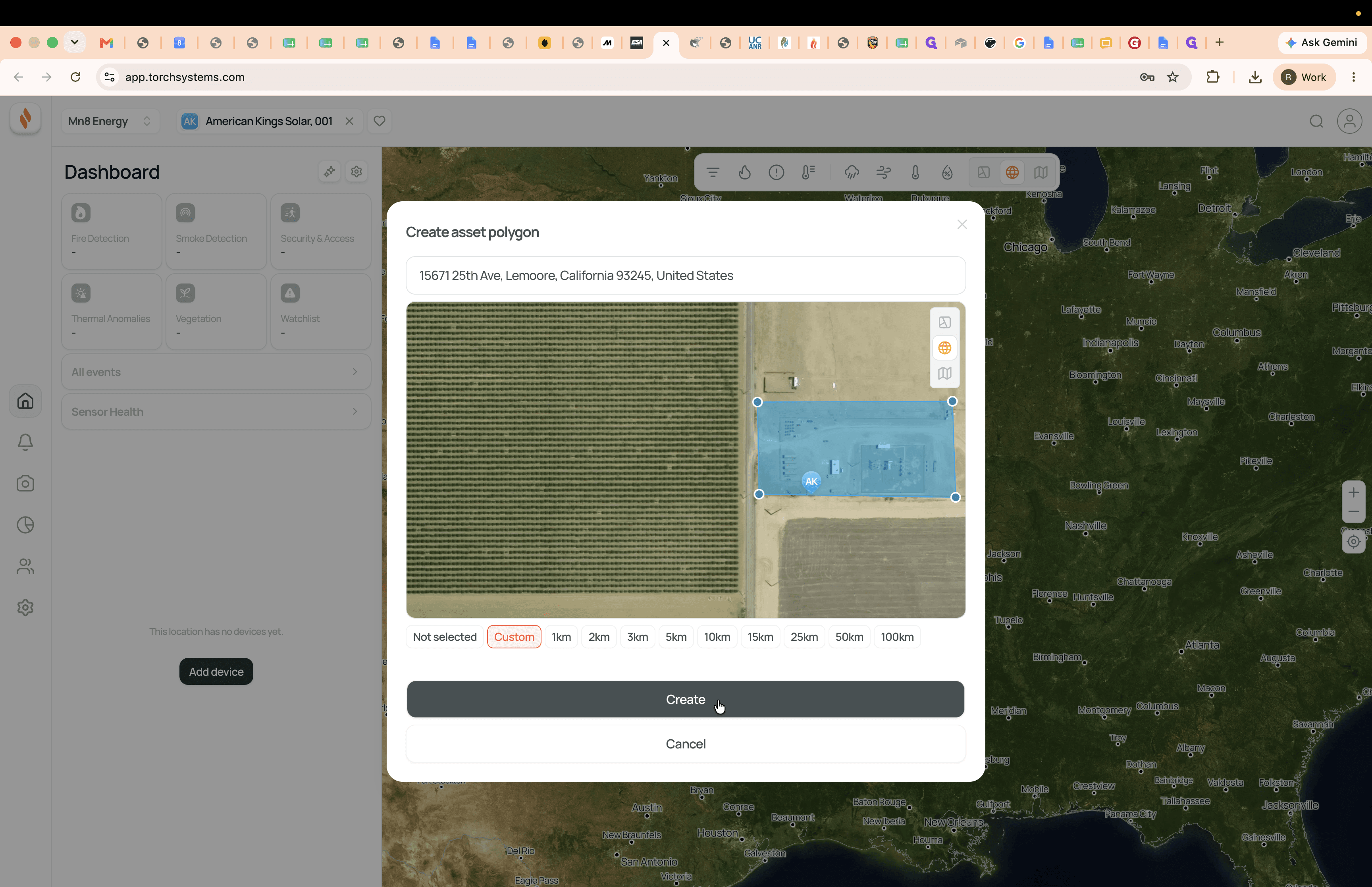Screen dimensions: 1372x887
Task: Open the users sidebar icon
Action: [25, 566]
